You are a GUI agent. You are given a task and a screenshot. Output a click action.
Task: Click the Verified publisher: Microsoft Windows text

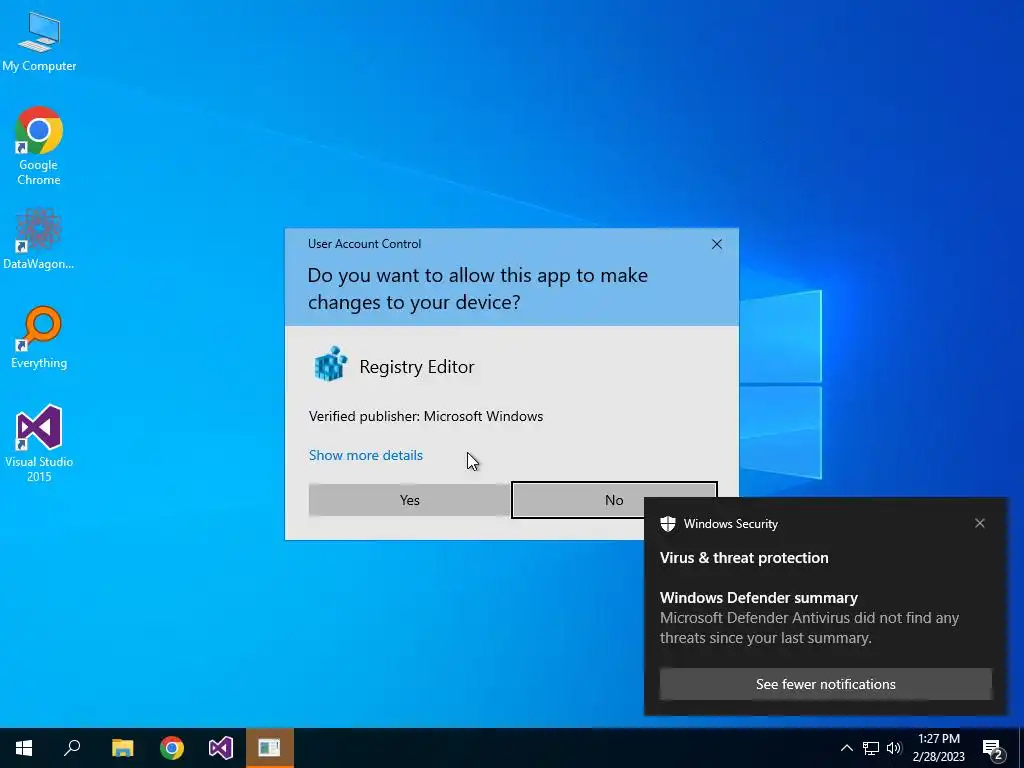click(x=426, y=416)
